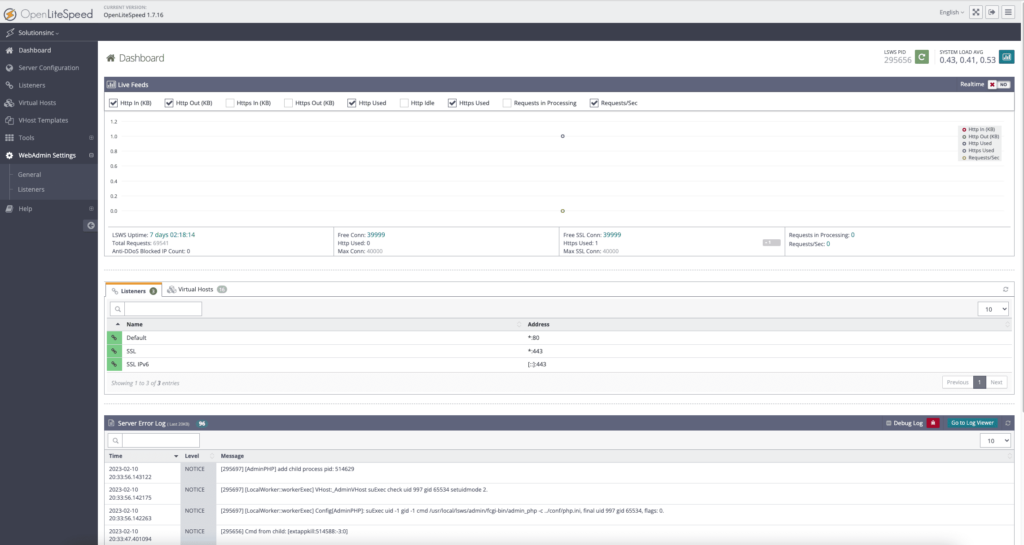
Task: Switch to Virtual Hosts tab
Action: (x=196, y=290)
